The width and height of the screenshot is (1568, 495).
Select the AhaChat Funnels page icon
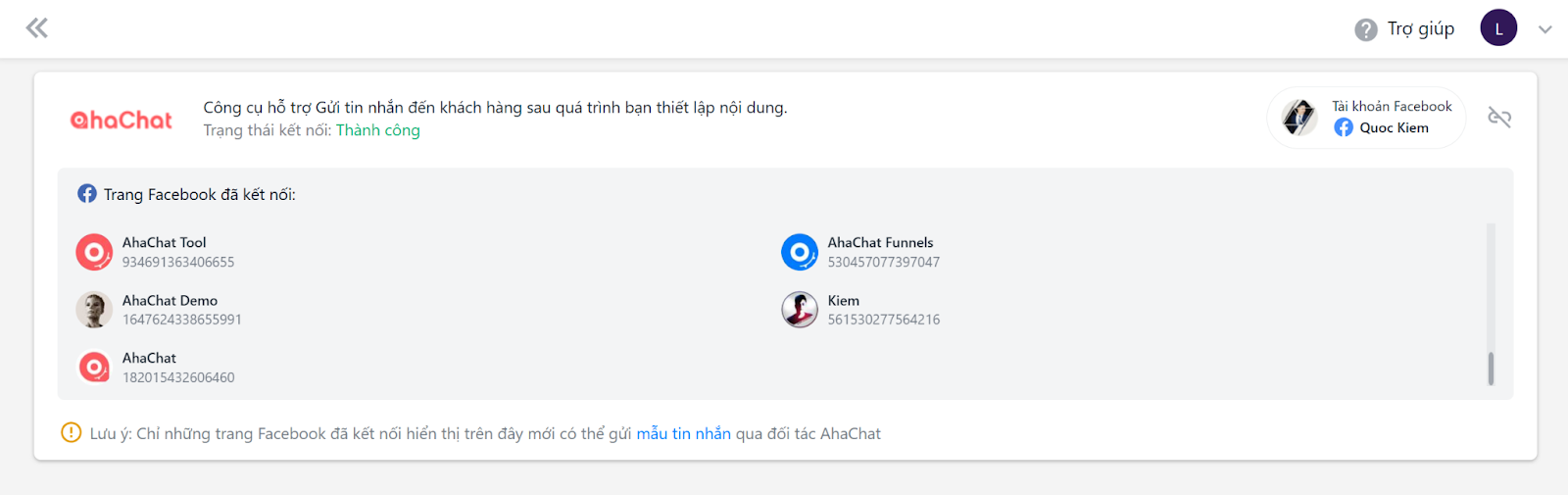coord(800,252)
